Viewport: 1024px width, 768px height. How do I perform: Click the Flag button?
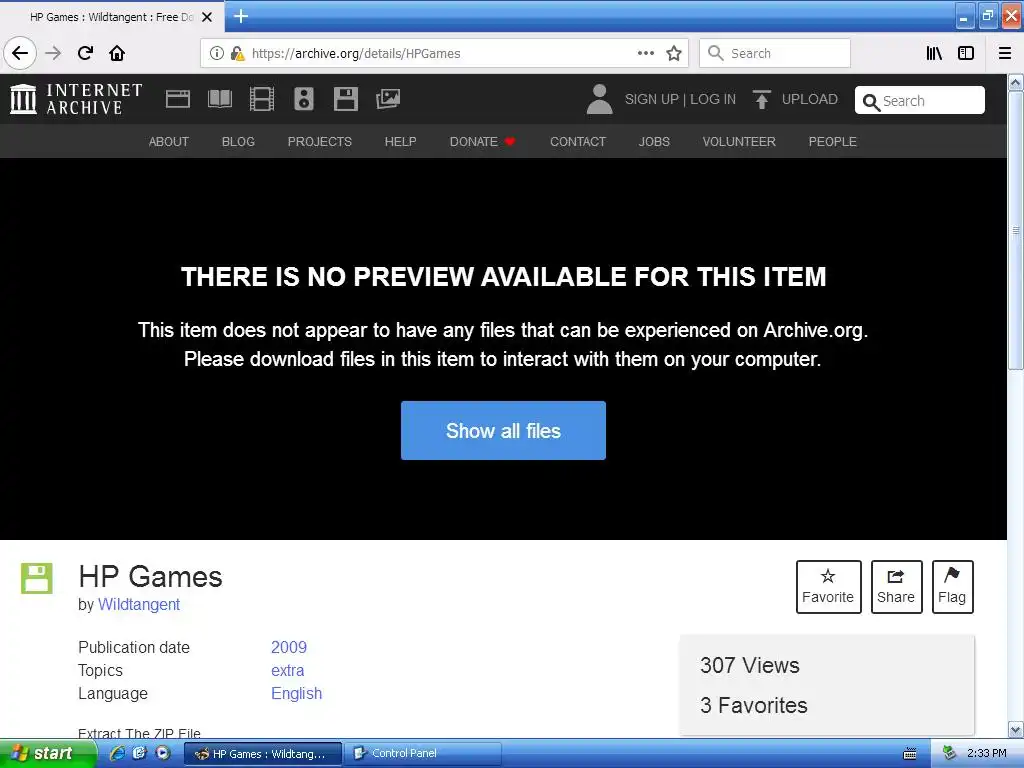(953, 586)
